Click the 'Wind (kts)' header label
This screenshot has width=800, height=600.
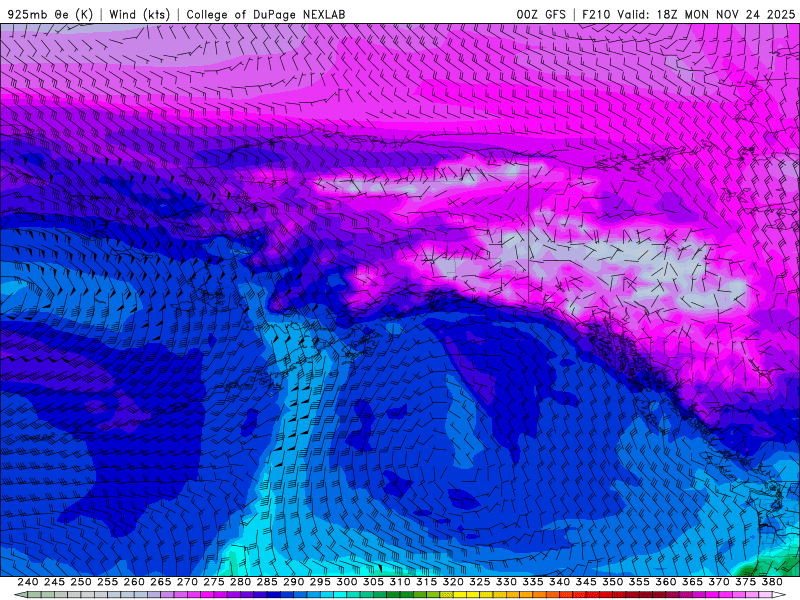click(139, 14)
